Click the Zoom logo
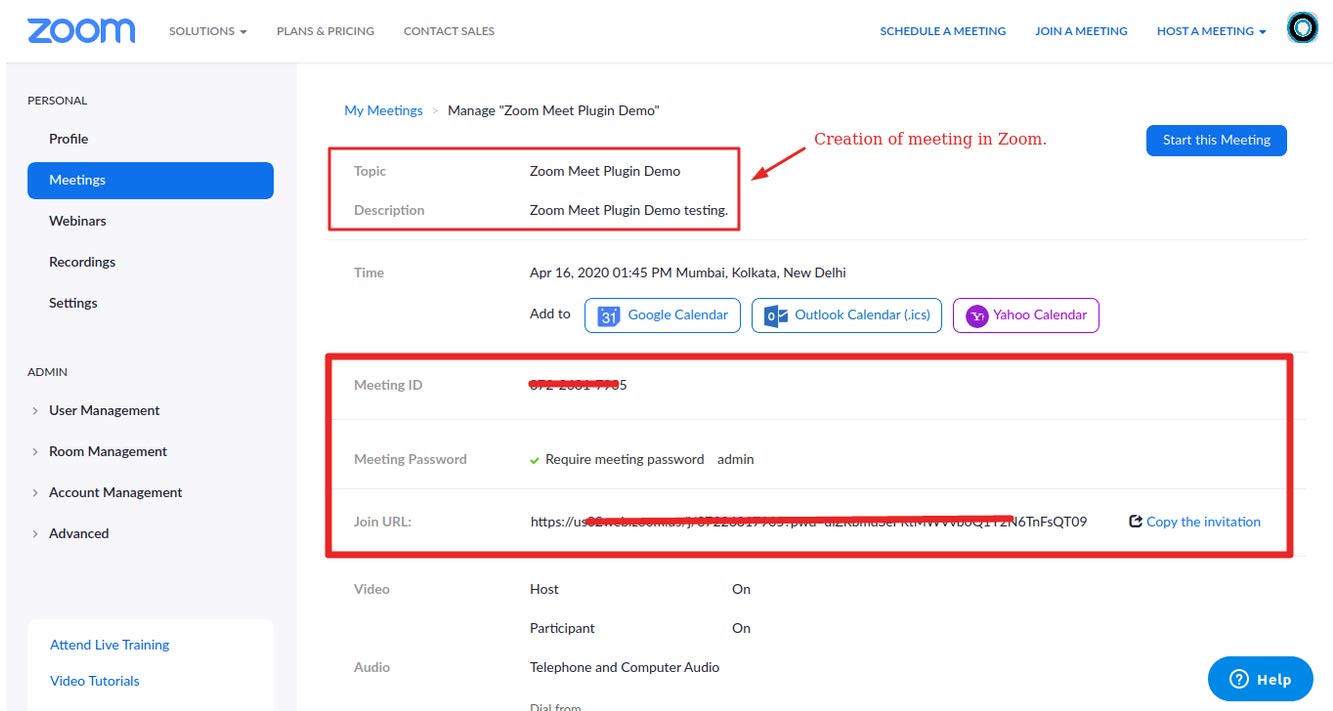The height and width of the screenshot is (711, 1333). (81, 30)
